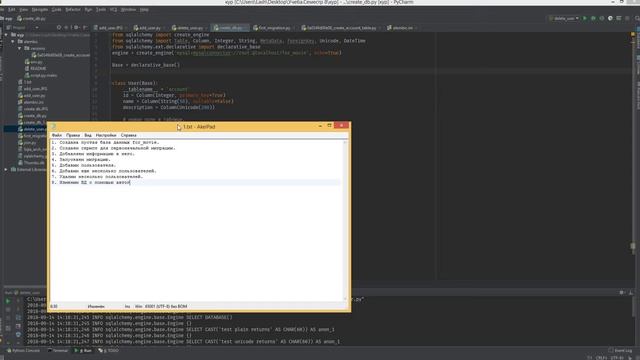Click the Base = declarative_base() code line
Image resolution: width=640 pixels, height=360 pixels.
(146, 65)
